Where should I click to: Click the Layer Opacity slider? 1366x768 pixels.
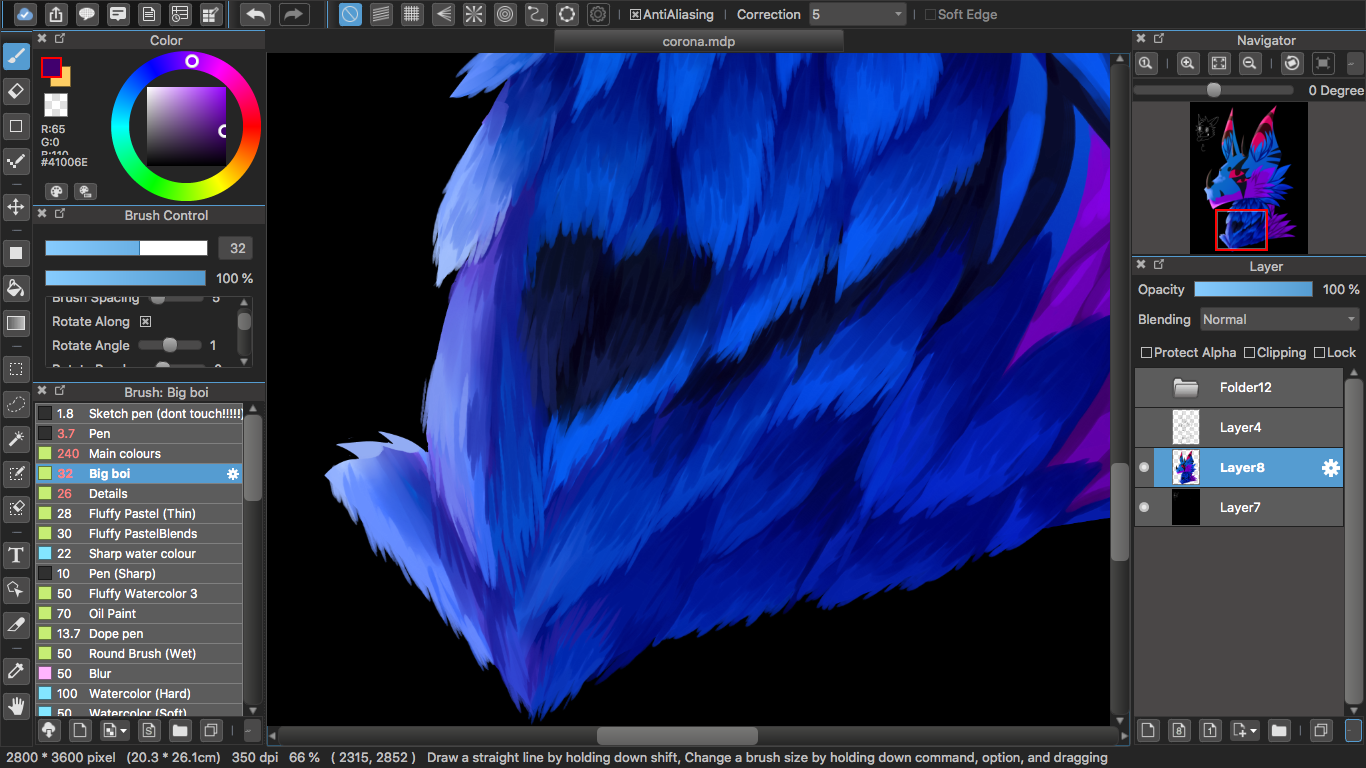pos(1253,289)
